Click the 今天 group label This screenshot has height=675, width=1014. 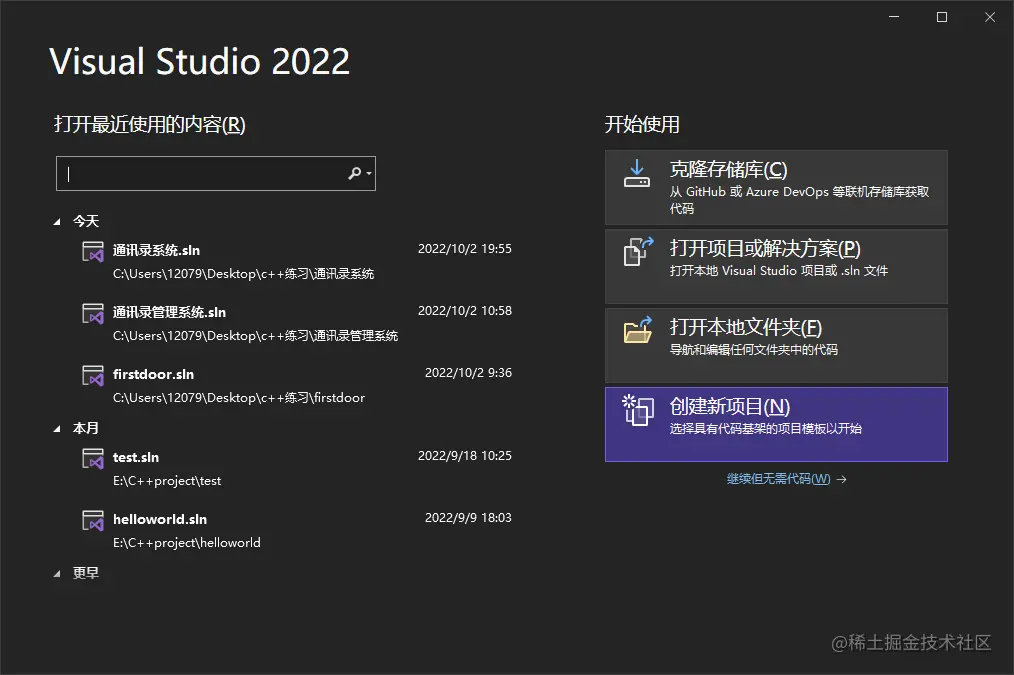pyautogui.click(x=85, y=221)
